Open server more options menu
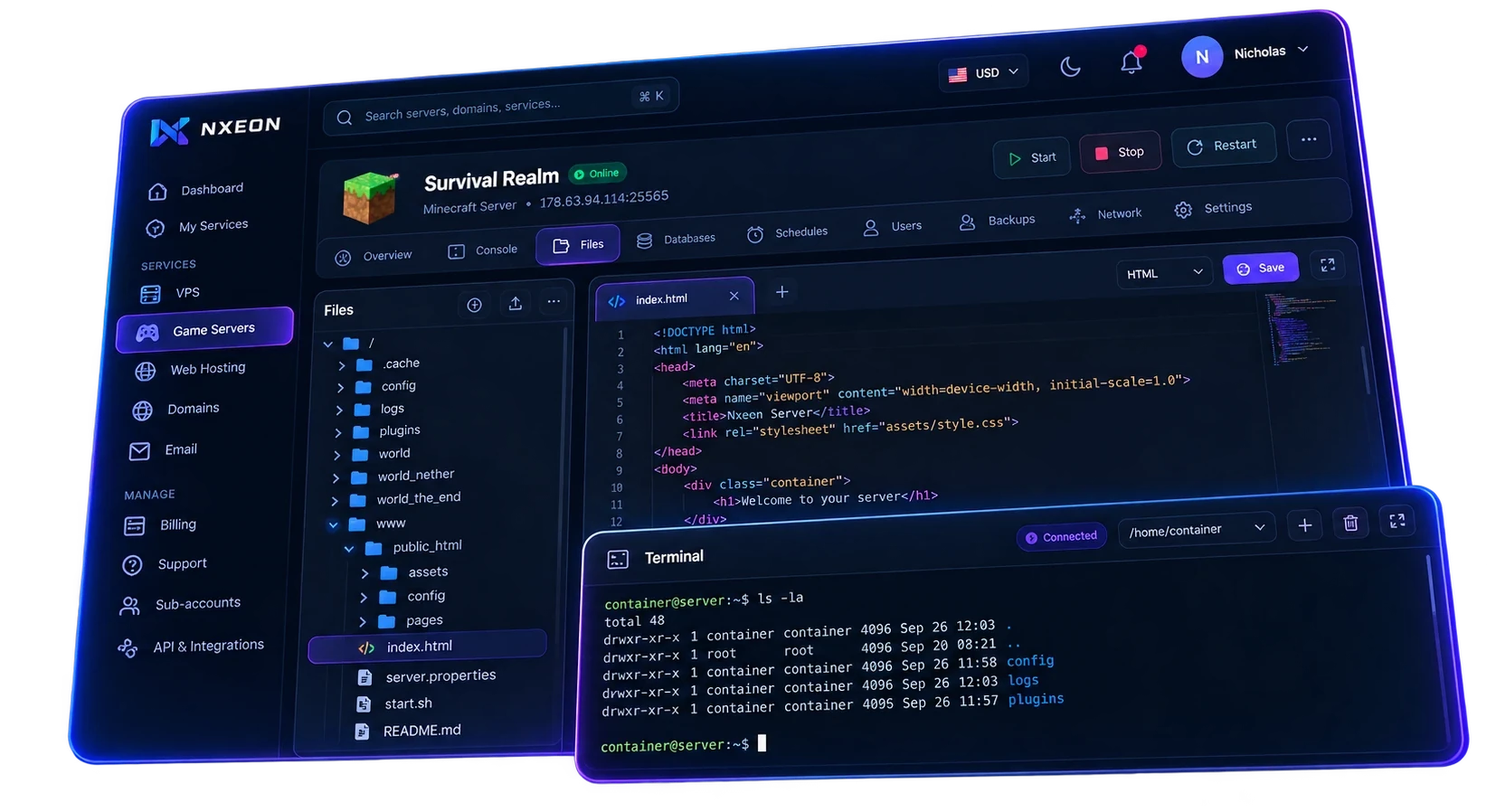 click(1309, 140)
